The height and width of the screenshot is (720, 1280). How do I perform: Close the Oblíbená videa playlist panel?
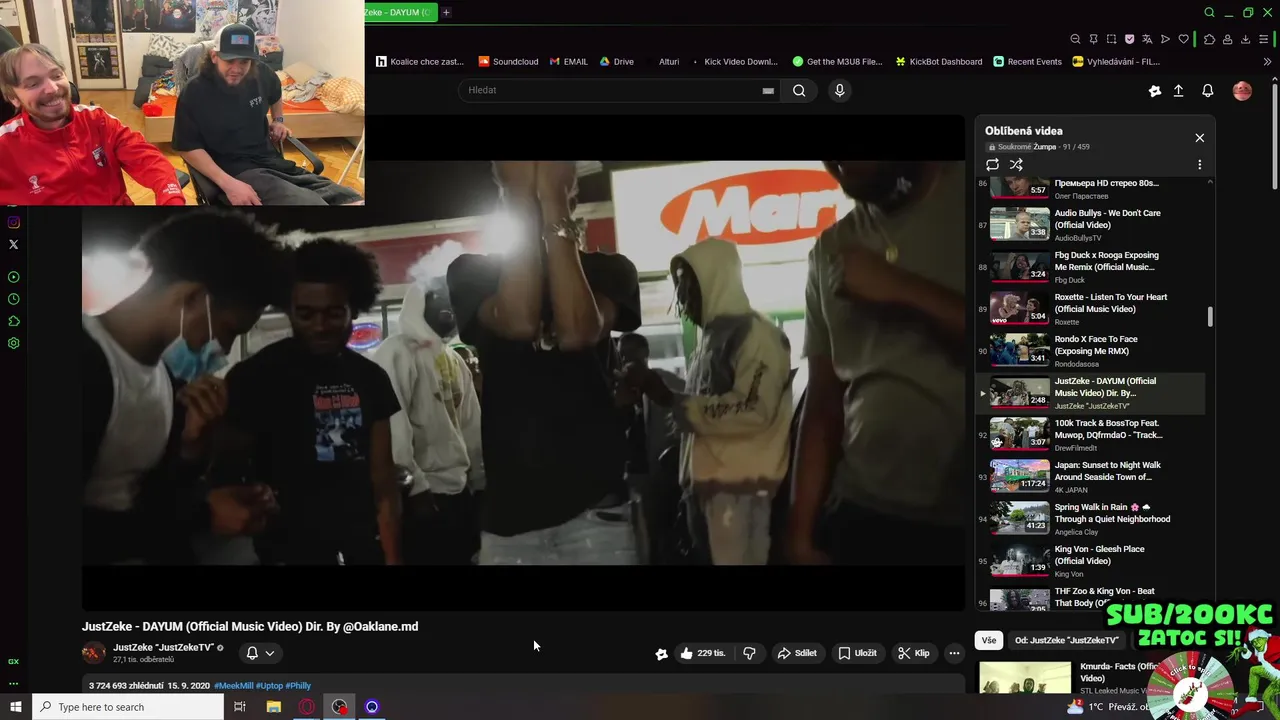pos(1199,138)
